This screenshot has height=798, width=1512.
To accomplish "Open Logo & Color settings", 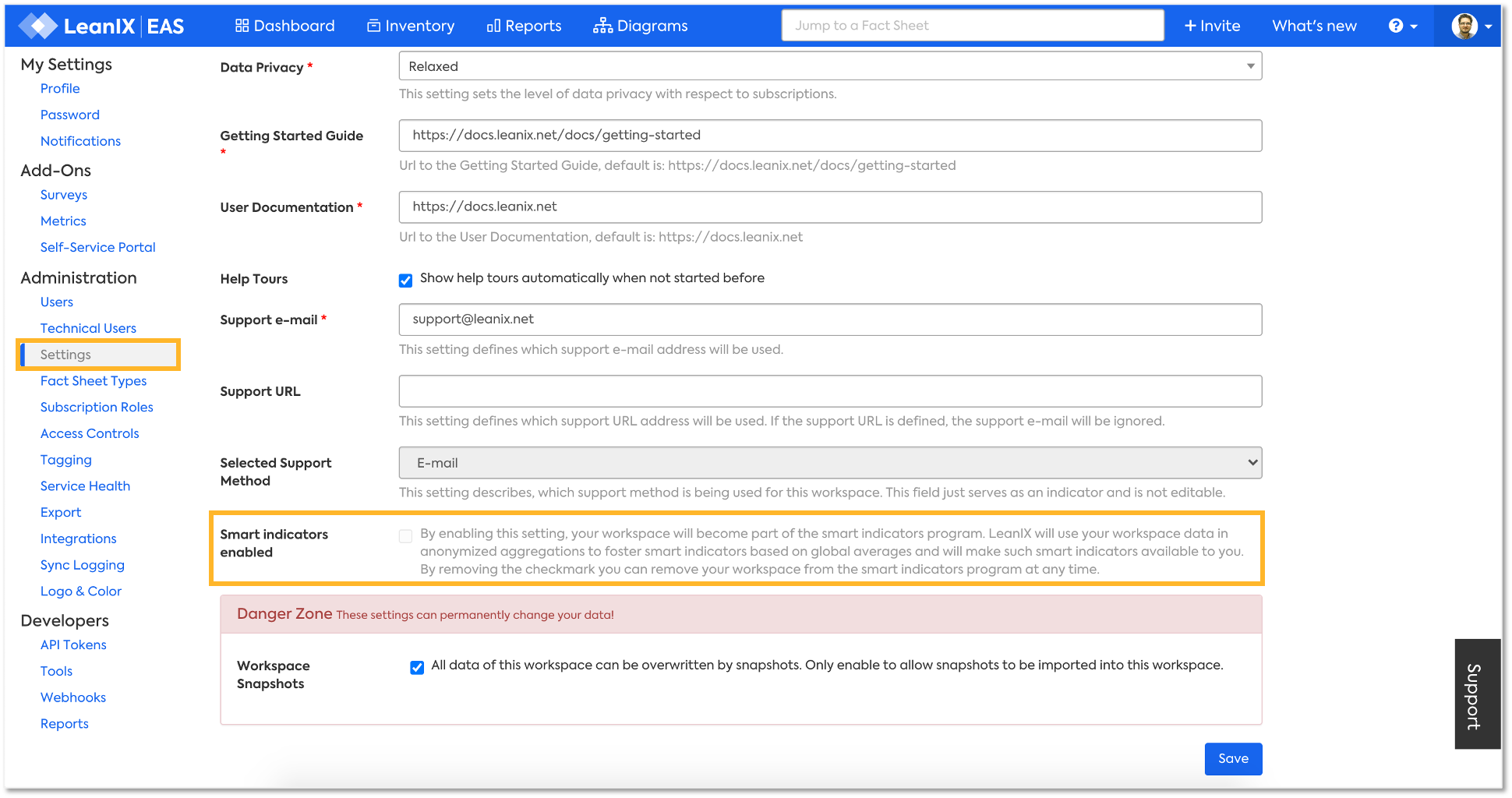I will [81, 591].
